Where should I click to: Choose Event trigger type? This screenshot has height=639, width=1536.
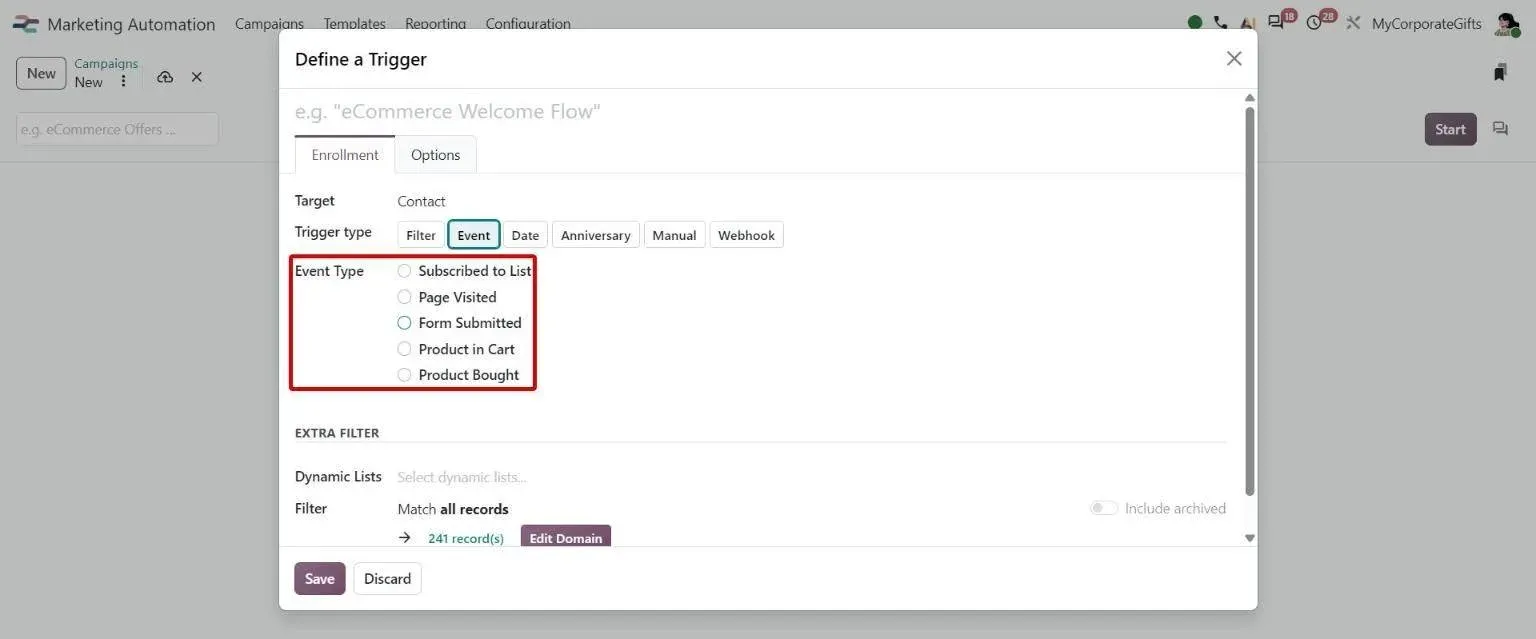tap(474, 235)
